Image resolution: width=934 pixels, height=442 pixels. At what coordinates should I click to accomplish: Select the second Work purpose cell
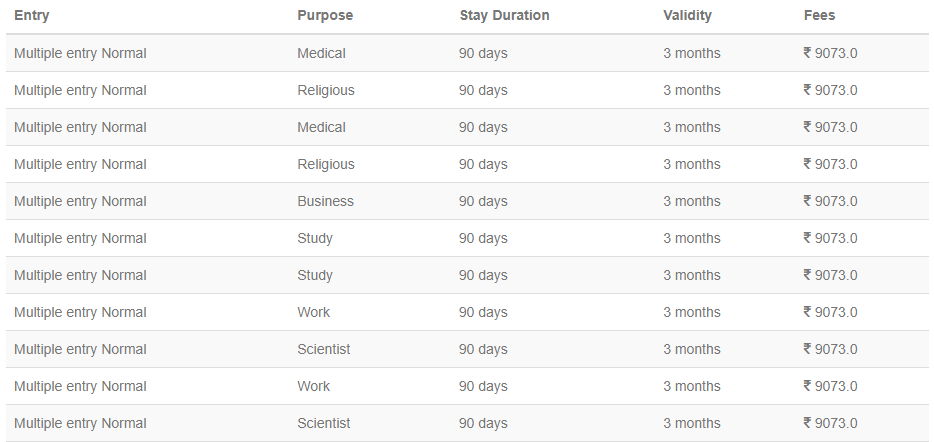(x=313, y=386)
